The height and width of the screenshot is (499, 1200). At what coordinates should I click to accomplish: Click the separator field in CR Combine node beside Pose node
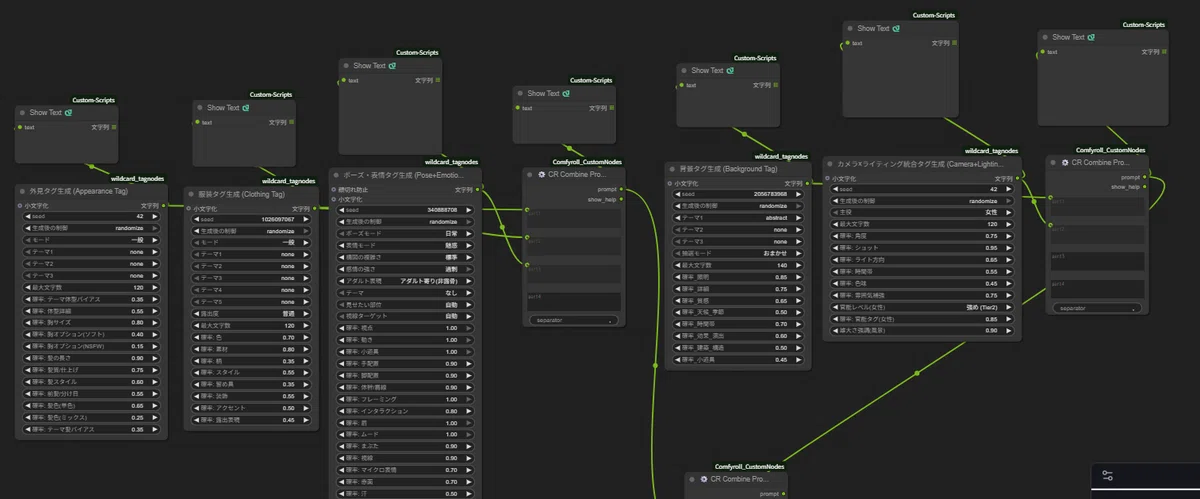[572, 320]
